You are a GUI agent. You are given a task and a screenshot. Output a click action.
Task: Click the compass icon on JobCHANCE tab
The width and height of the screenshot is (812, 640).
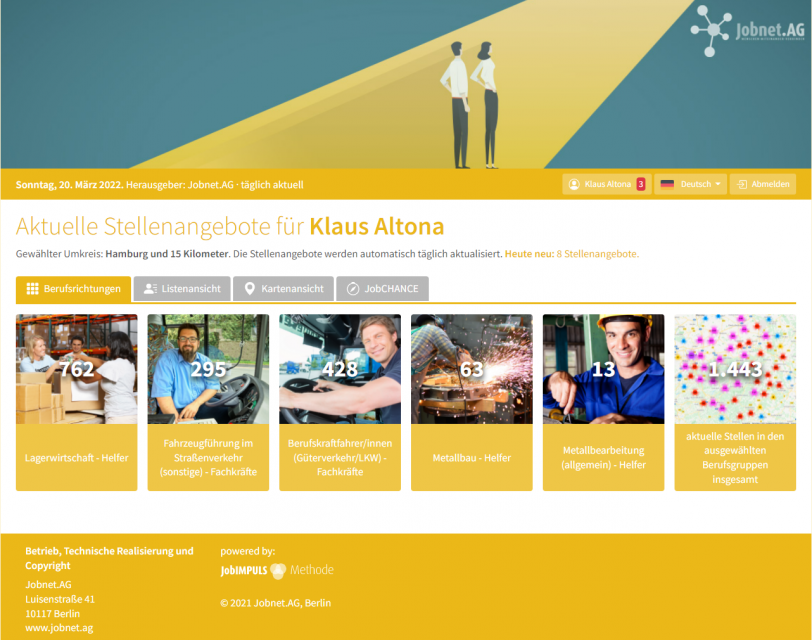tap(353, 289)
